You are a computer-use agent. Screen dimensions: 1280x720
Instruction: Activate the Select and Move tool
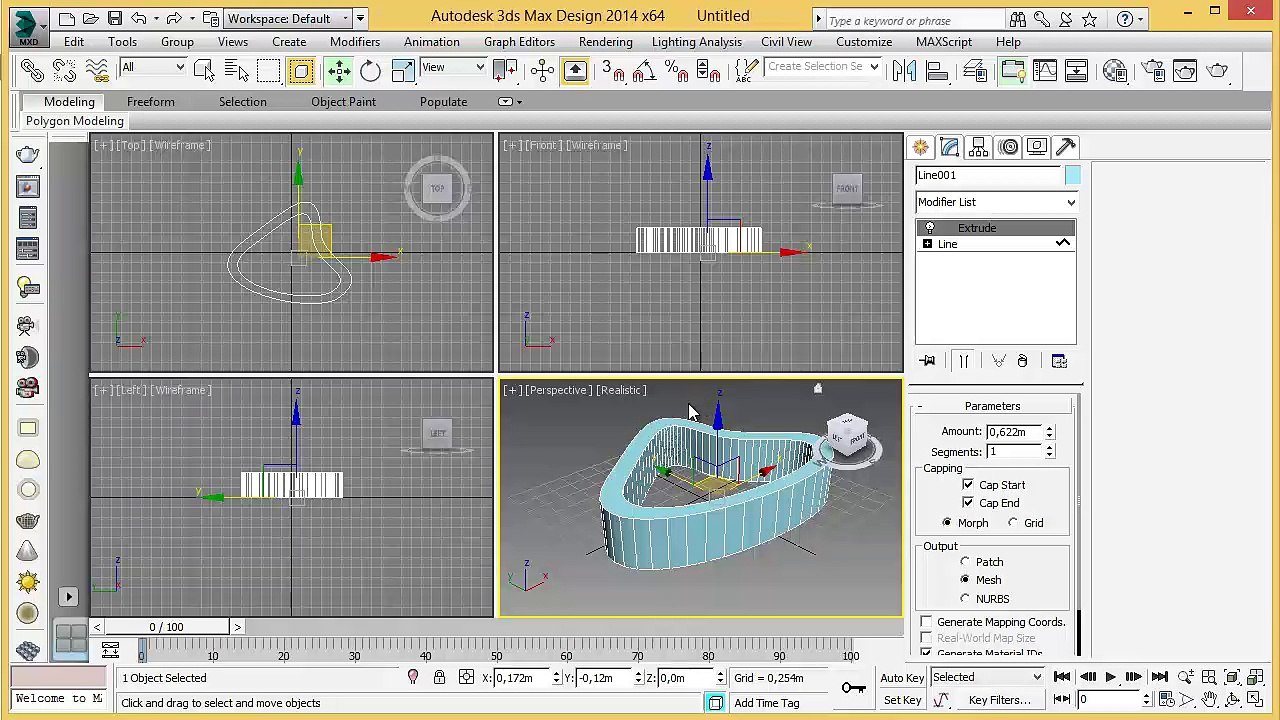click(x=339, y=70)
